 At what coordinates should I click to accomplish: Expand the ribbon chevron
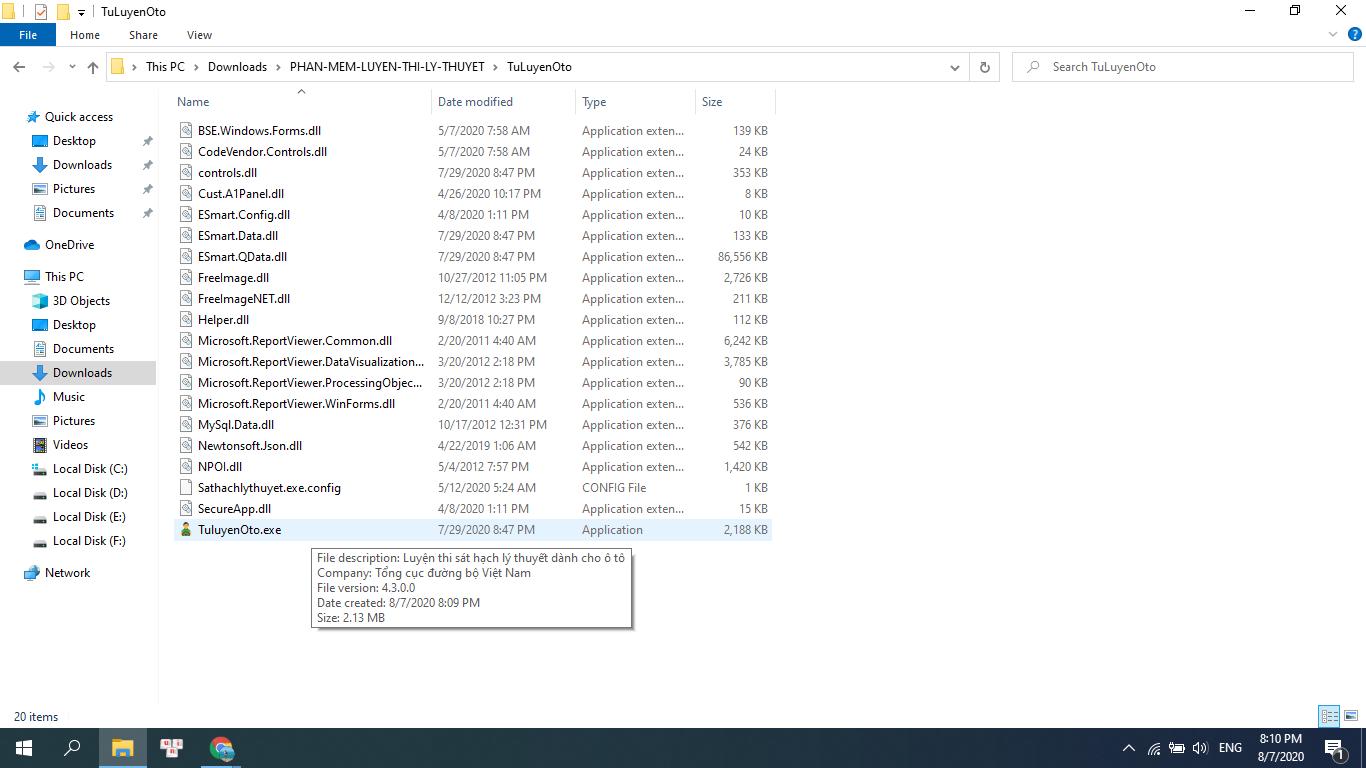tap(1333, 35)
